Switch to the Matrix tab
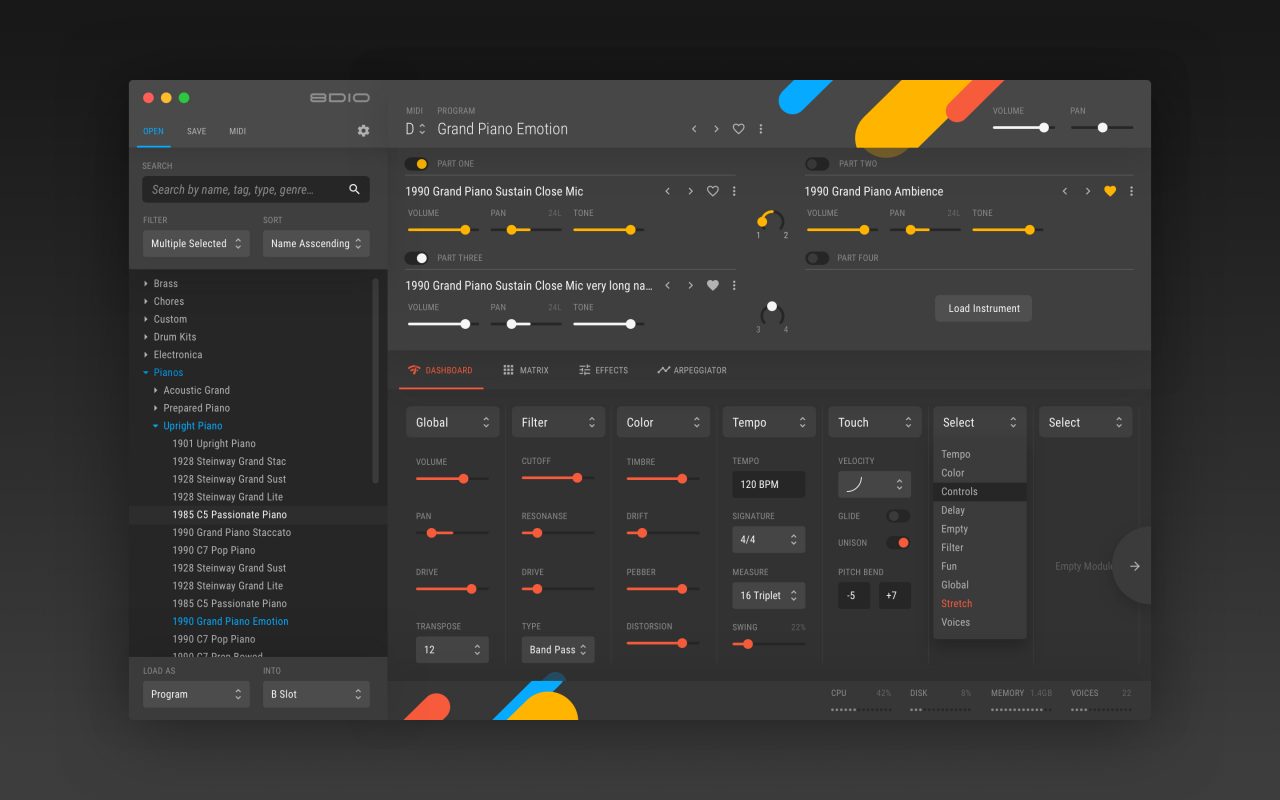 point(525,370)
